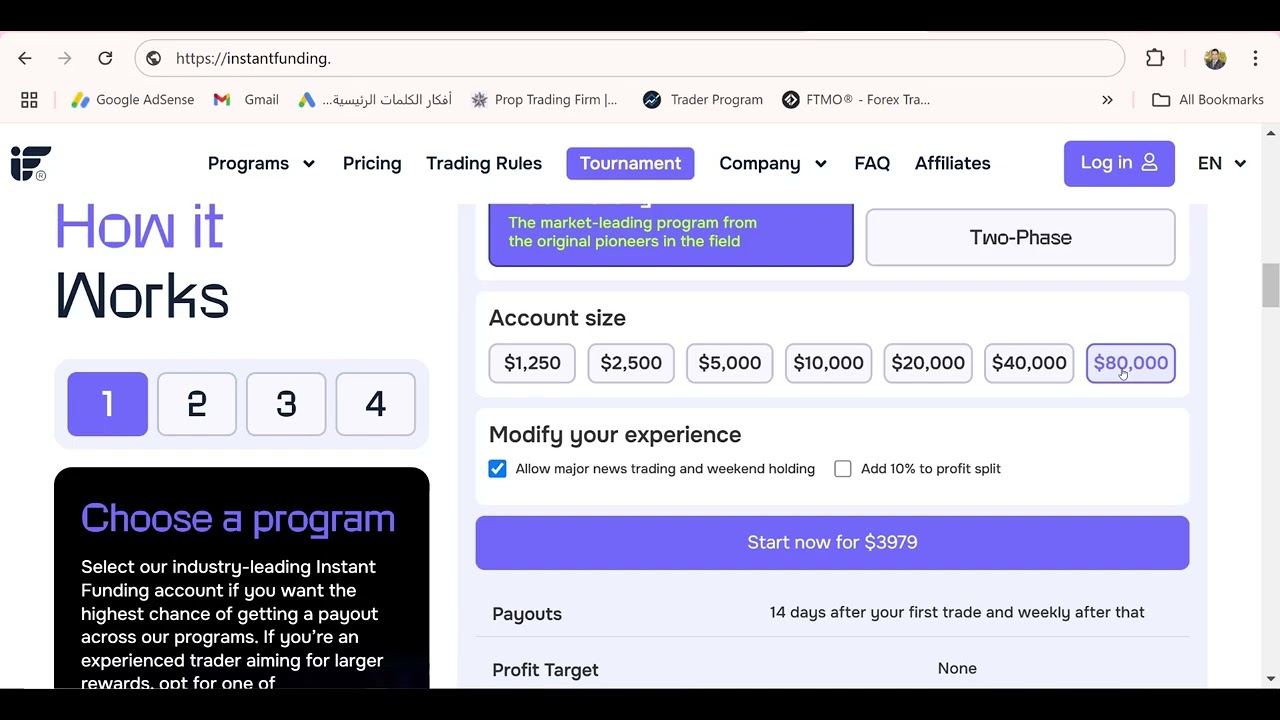Click the page vertical scrollbar thumb

point(1270,285)
